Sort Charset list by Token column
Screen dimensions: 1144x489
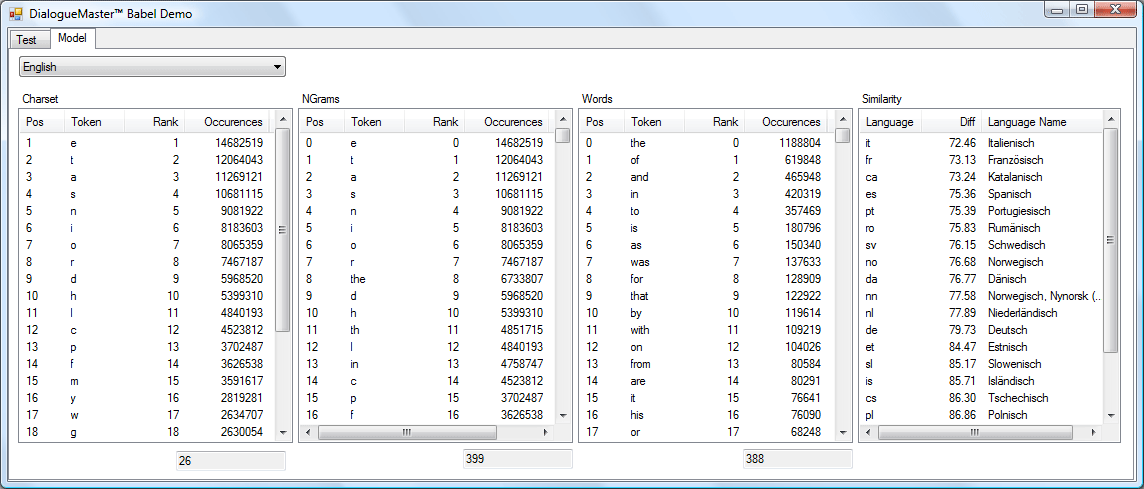tap(95, 122)
